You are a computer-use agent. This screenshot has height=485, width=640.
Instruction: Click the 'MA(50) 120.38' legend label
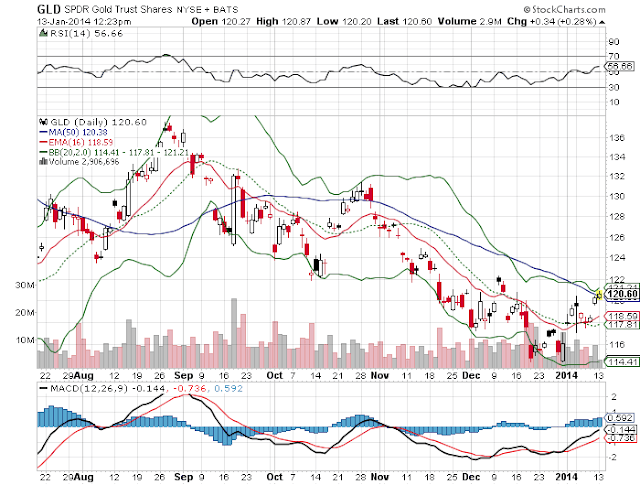pos(78,132)
